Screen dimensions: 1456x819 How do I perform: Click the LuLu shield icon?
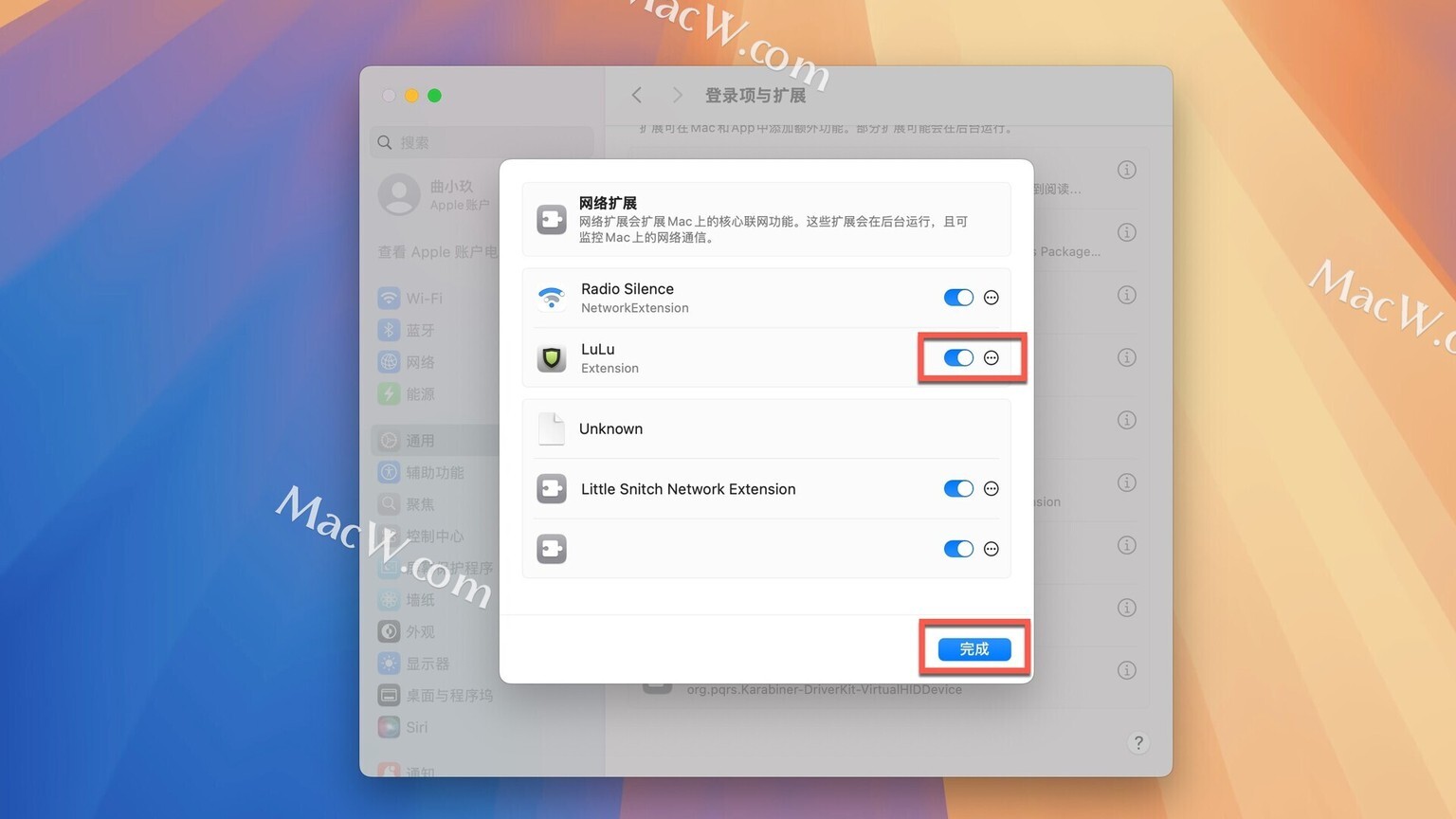coord(551,358)
